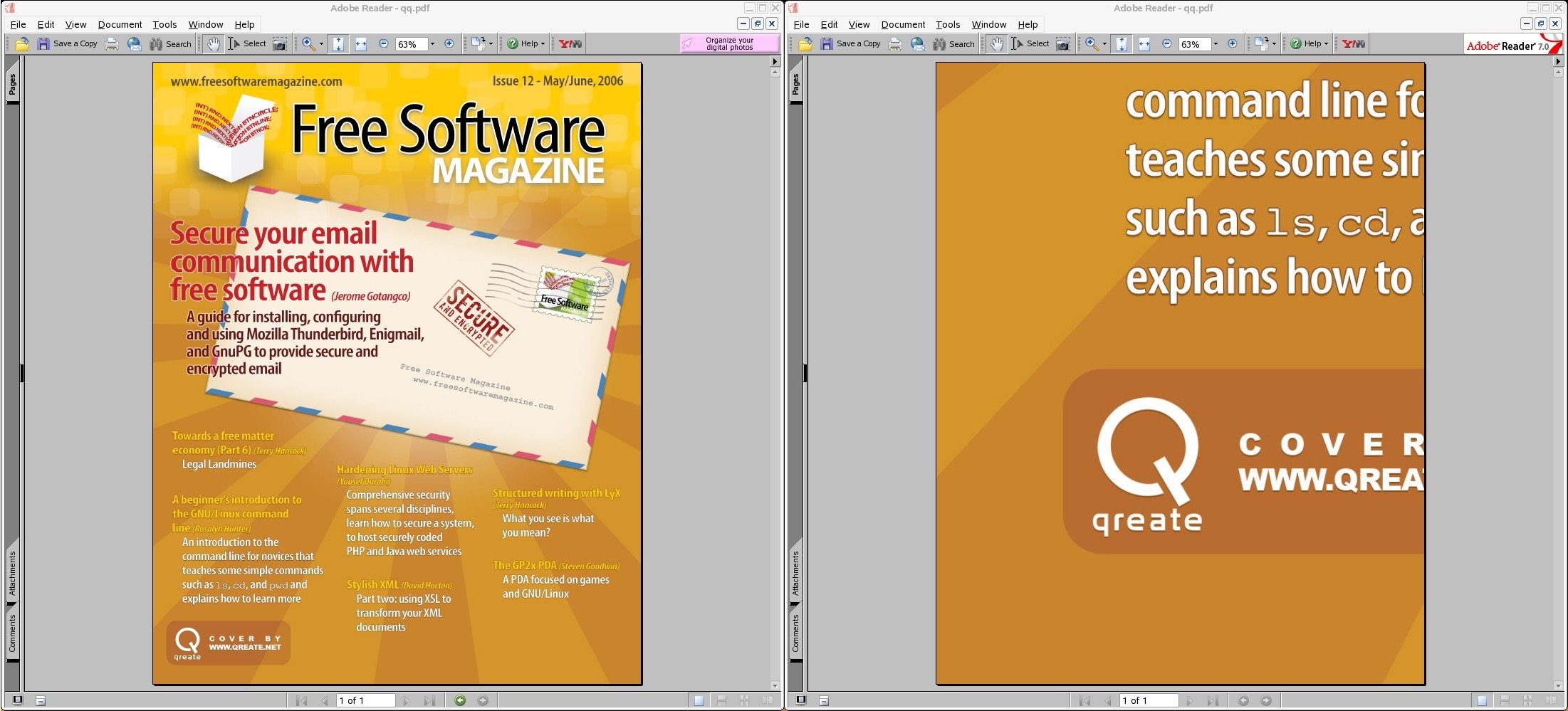Open Search binoculars in left window
1568x711 pixels.
(170, 44)
